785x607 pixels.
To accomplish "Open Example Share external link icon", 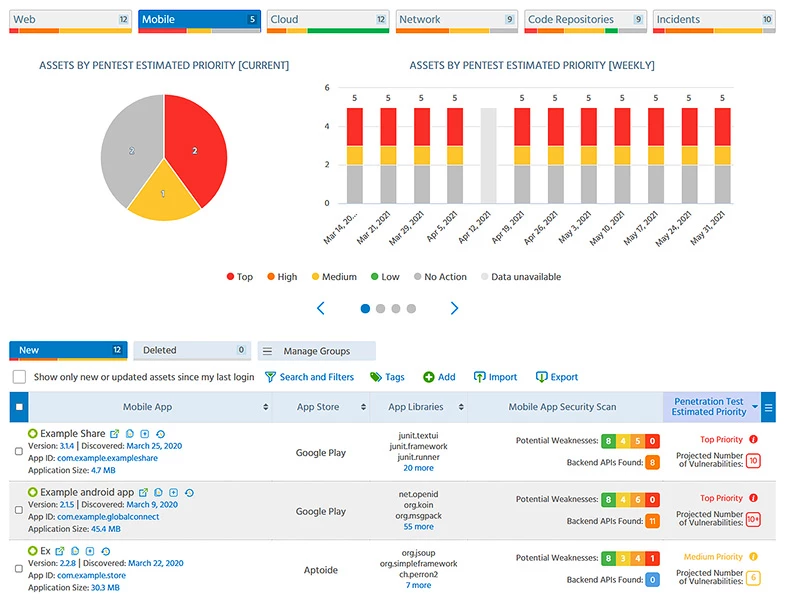I will click(x=115, y=434).
